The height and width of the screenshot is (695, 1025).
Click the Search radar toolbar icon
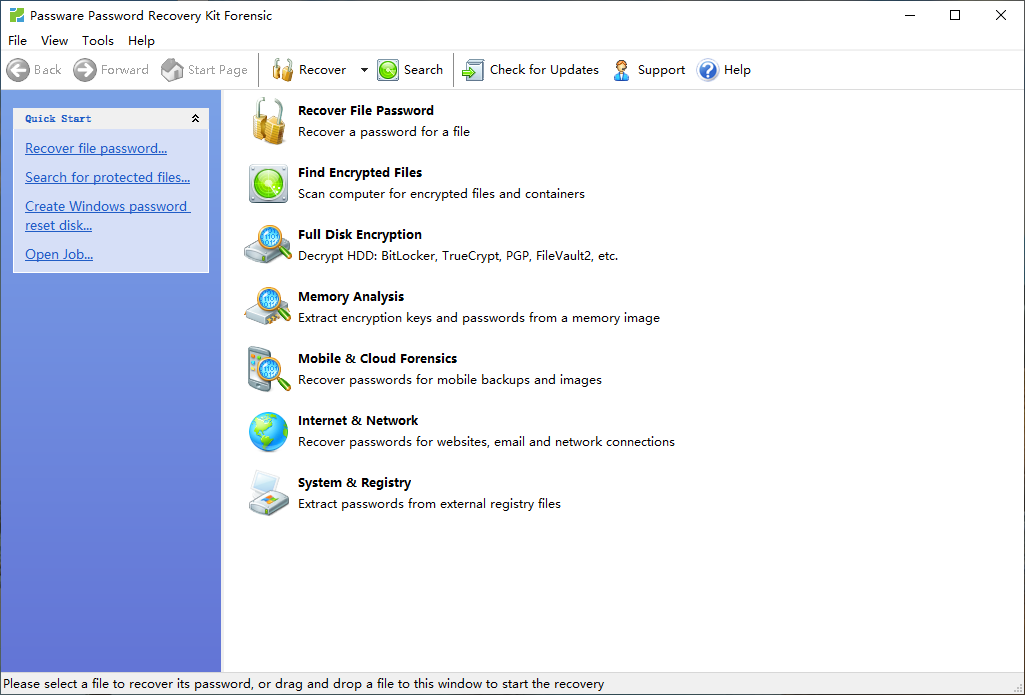coord(388,70)
